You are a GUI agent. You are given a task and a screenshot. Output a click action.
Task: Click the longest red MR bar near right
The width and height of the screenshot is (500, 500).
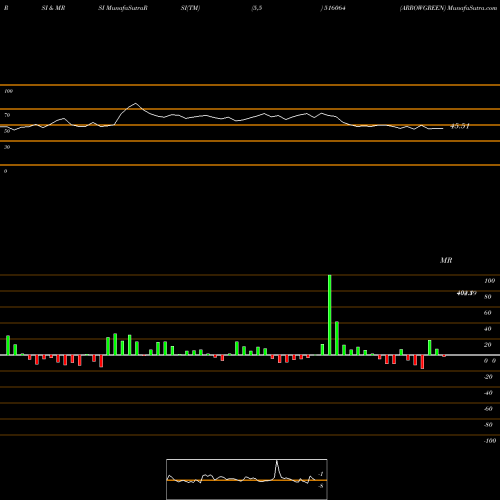[423, 362]
